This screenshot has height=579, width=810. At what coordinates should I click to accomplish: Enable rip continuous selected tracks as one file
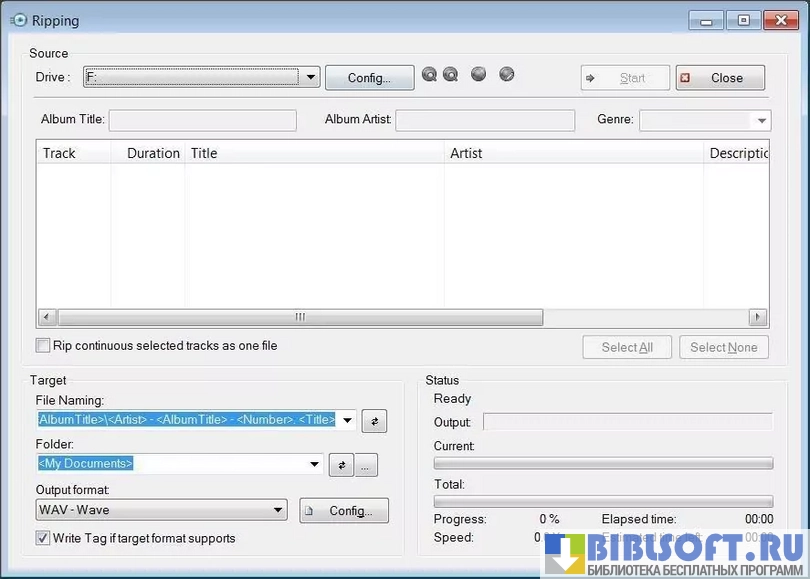43,346
